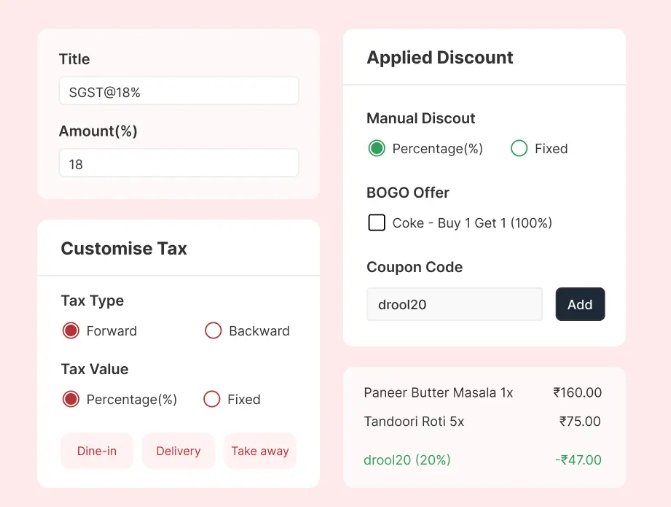
Task: Click into the Amount(%) input field
Action: [178, 164]
